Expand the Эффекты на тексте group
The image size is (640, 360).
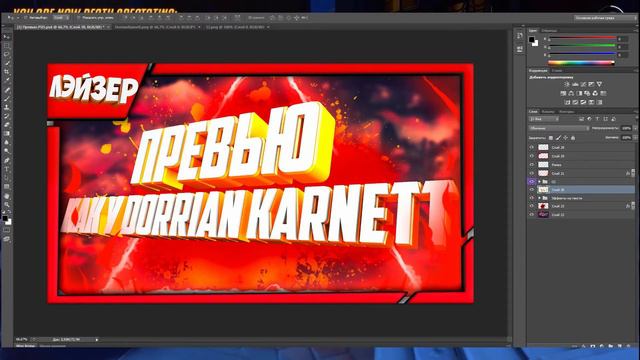[x=539, y=198]
